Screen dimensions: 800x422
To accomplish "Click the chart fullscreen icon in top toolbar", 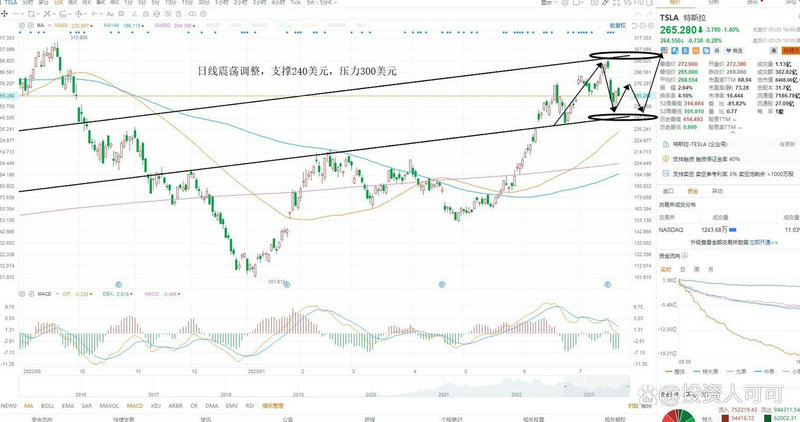I will click(616, 3).
